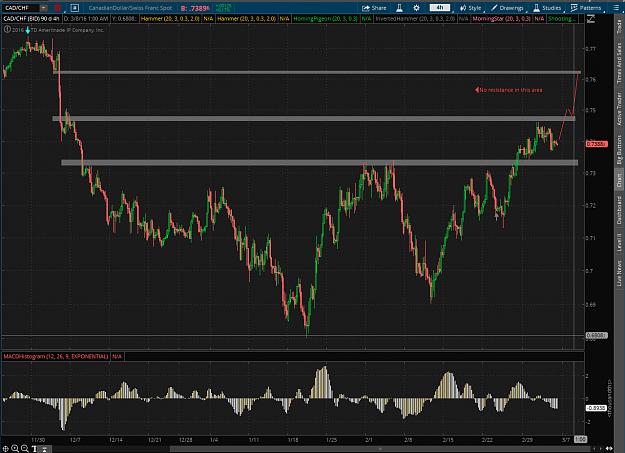Open the 4h timeframe selector
The width and height of the screenshot is (625, 453).
(440, 8)
